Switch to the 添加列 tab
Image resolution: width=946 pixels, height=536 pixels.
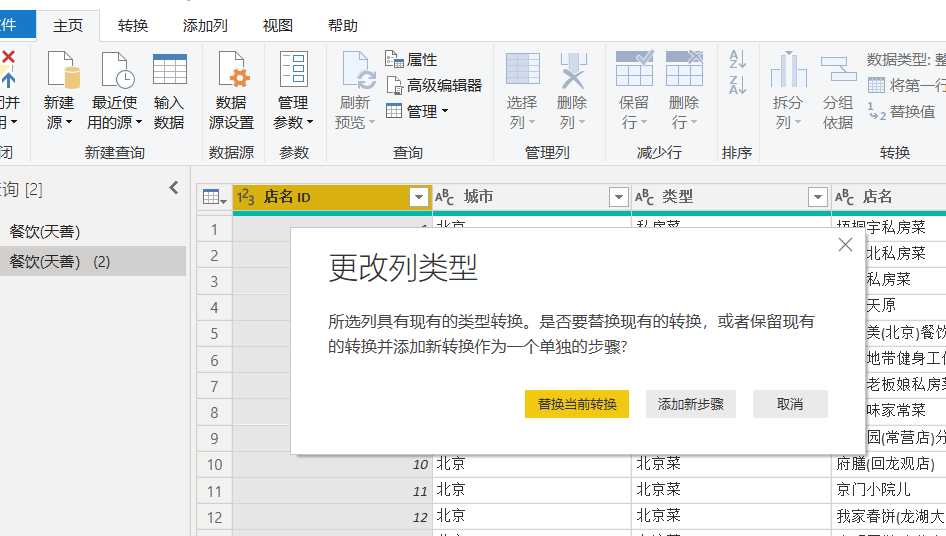coord(205,26)
